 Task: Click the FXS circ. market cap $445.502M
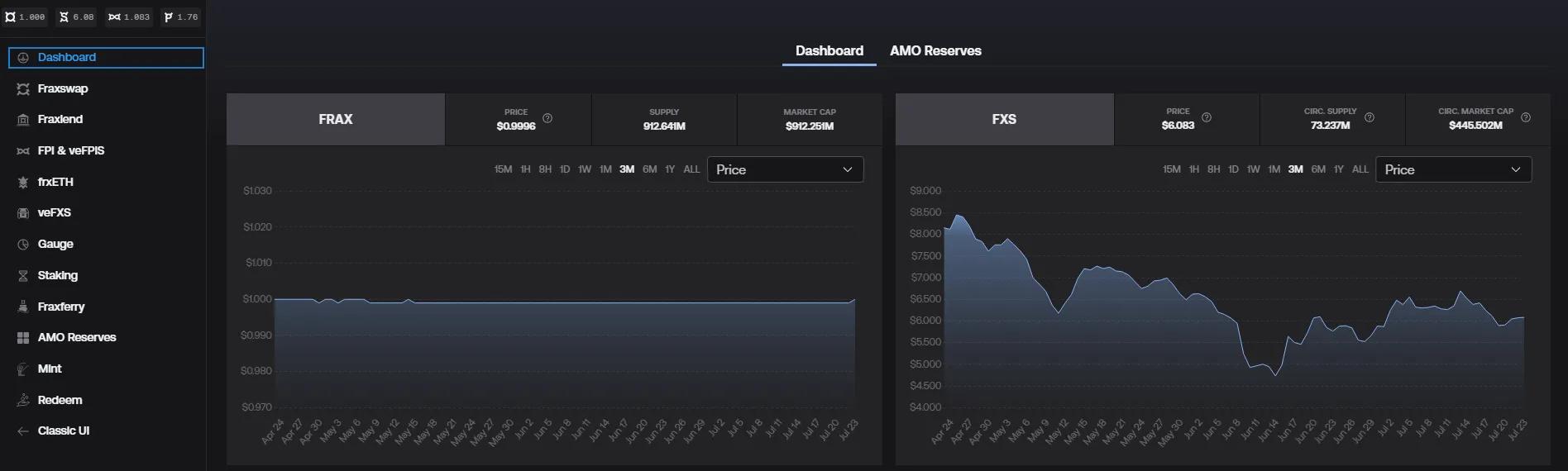tap(1475, 126)
